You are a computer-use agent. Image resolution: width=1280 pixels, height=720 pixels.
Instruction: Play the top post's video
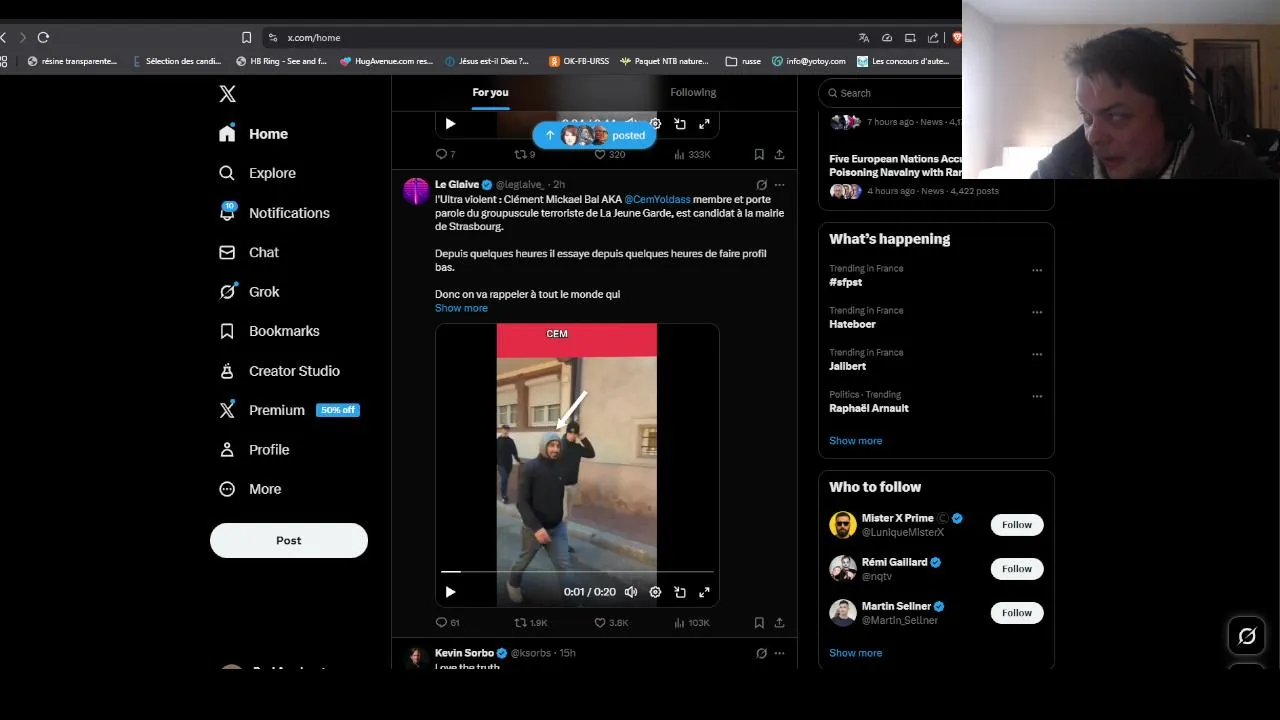click(x=450, y=124)
